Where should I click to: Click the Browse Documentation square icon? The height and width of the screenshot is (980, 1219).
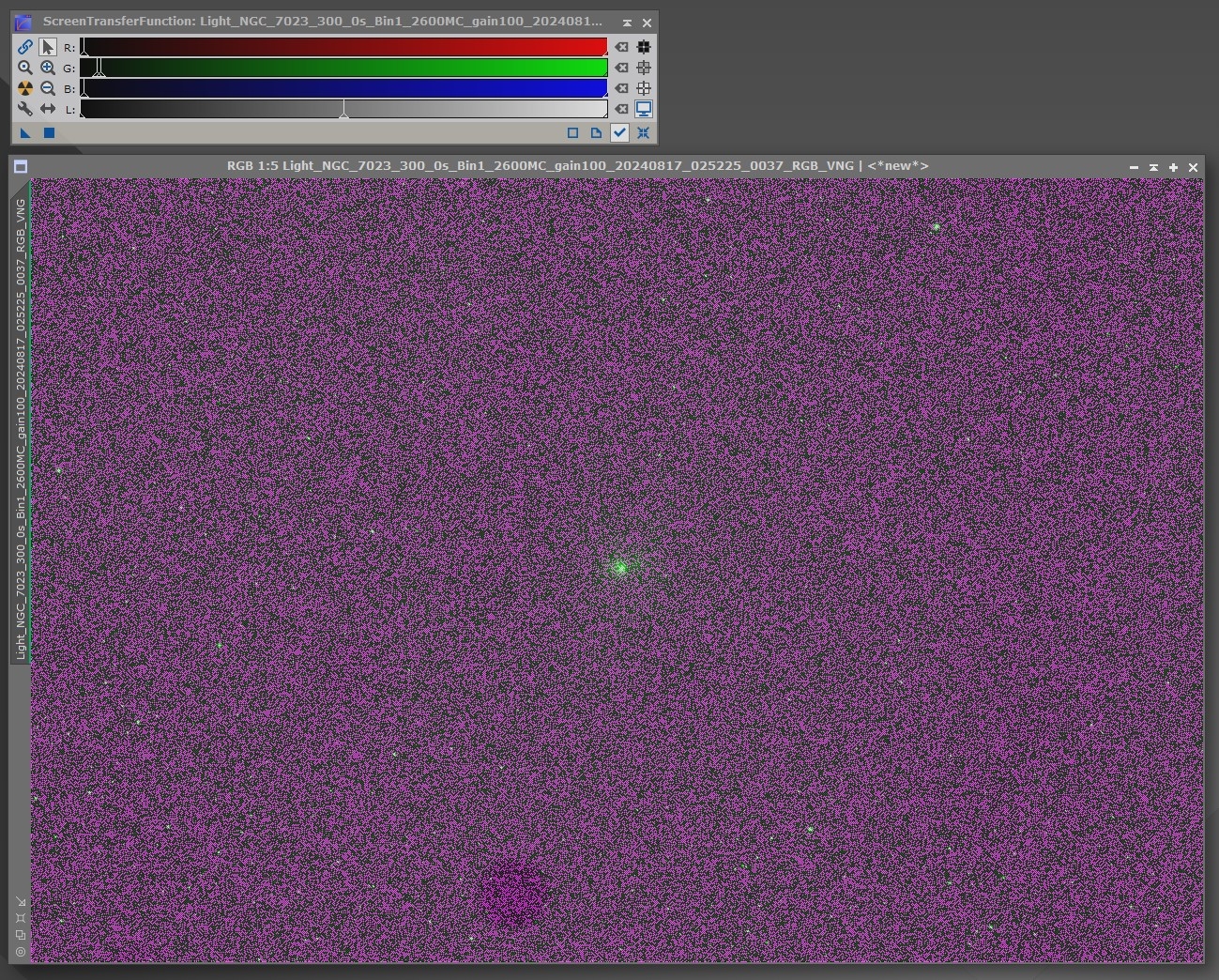572,133
